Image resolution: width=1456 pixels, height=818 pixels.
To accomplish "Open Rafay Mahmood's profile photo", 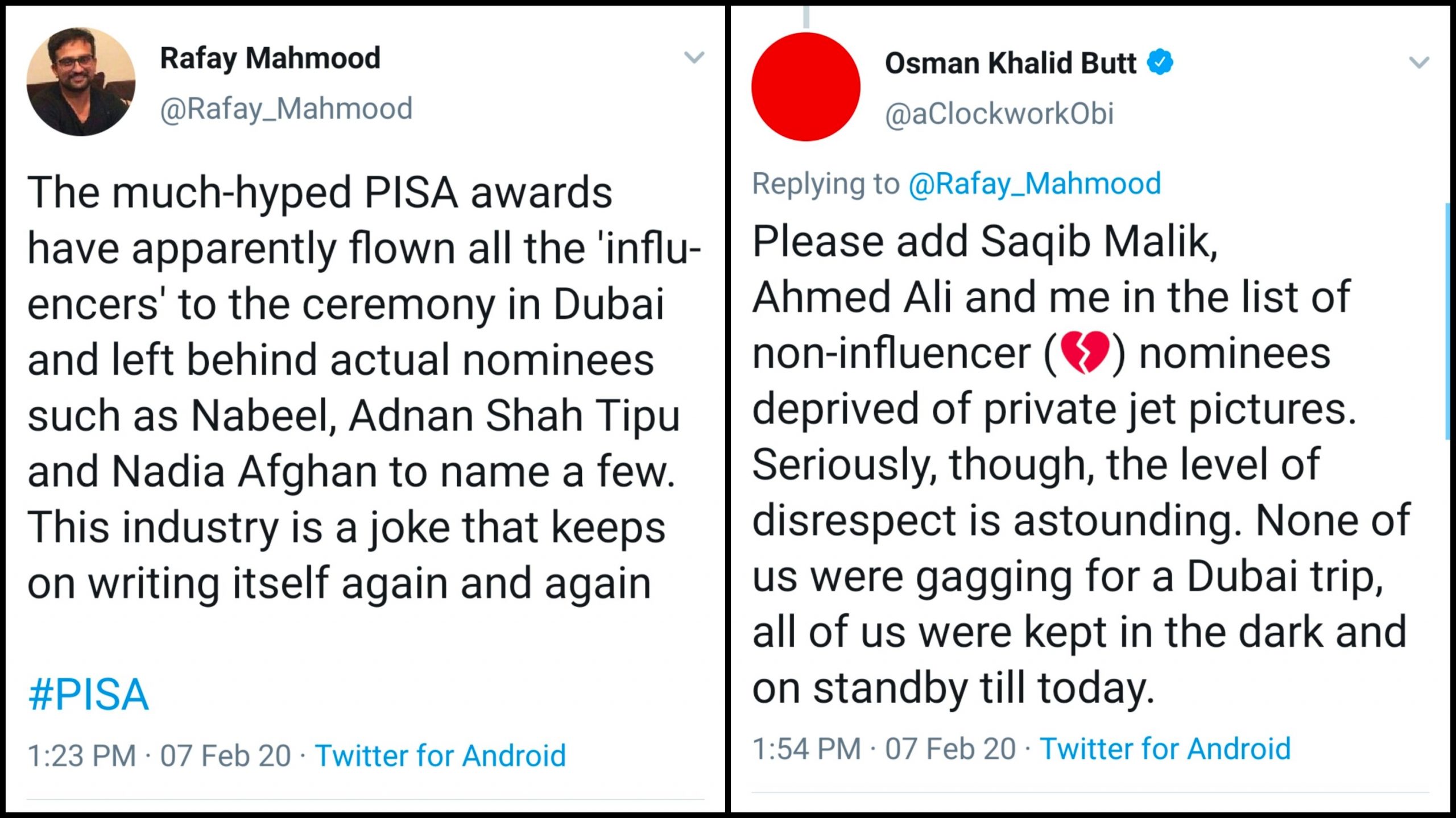I will 81,82.
